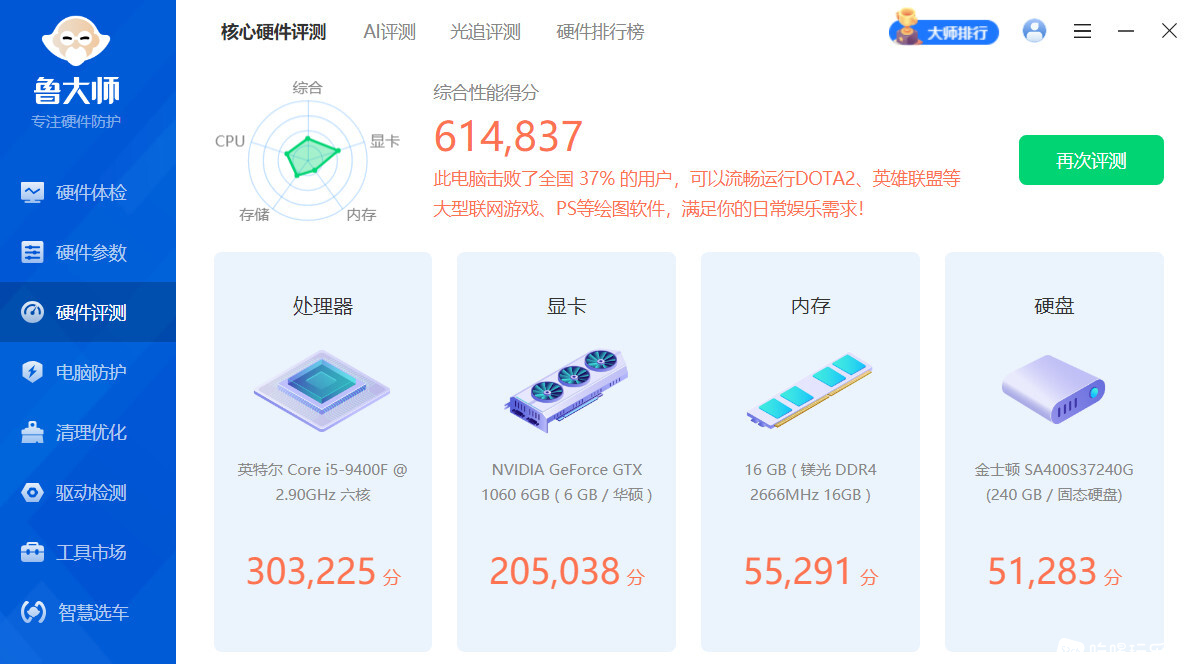Open the hamburger main menu
Screen dimensions: 1186x664
click(1082, 31)
